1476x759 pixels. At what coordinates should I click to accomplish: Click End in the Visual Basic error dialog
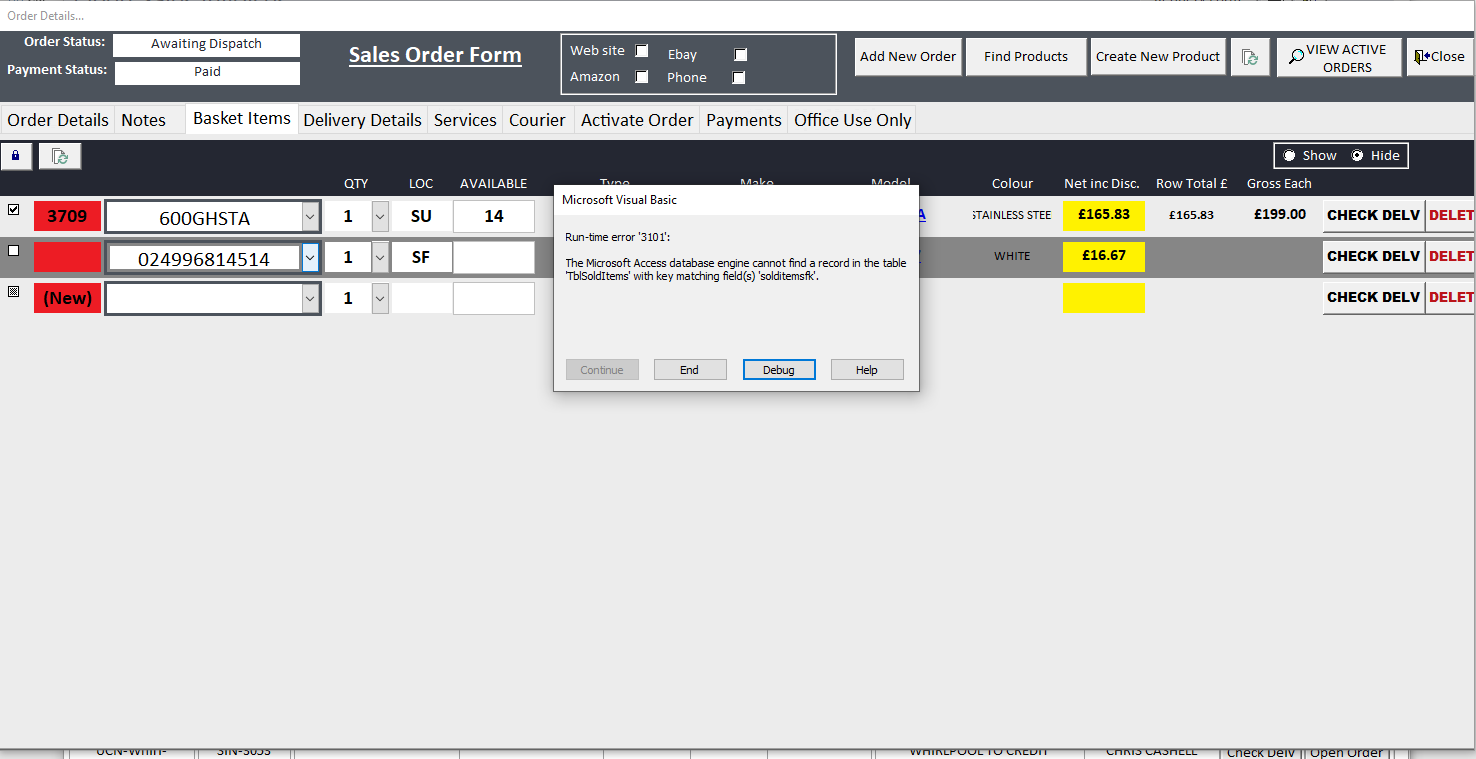(690, 370)
